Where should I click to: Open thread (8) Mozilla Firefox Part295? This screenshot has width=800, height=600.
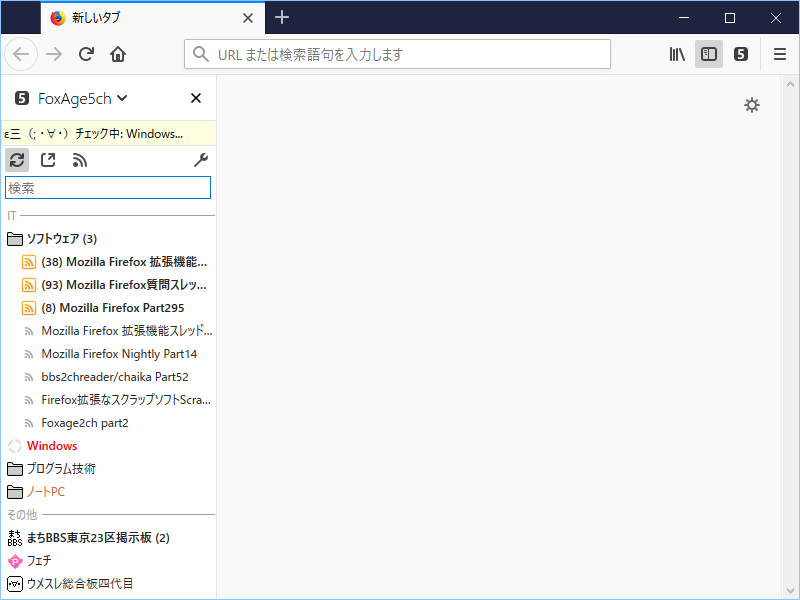click(x=113, y=308)
